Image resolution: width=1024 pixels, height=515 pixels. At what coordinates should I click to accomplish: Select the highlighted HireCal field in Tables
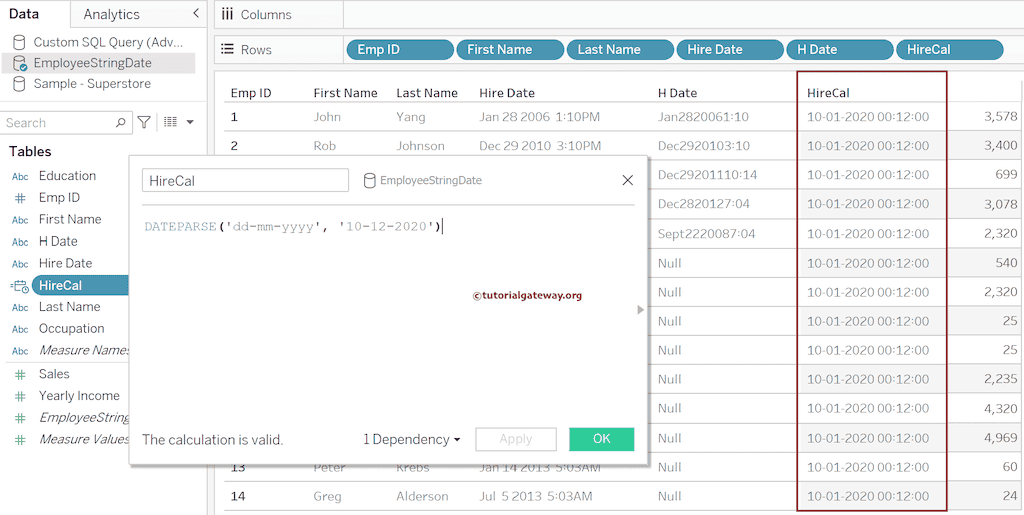[80, 285]
